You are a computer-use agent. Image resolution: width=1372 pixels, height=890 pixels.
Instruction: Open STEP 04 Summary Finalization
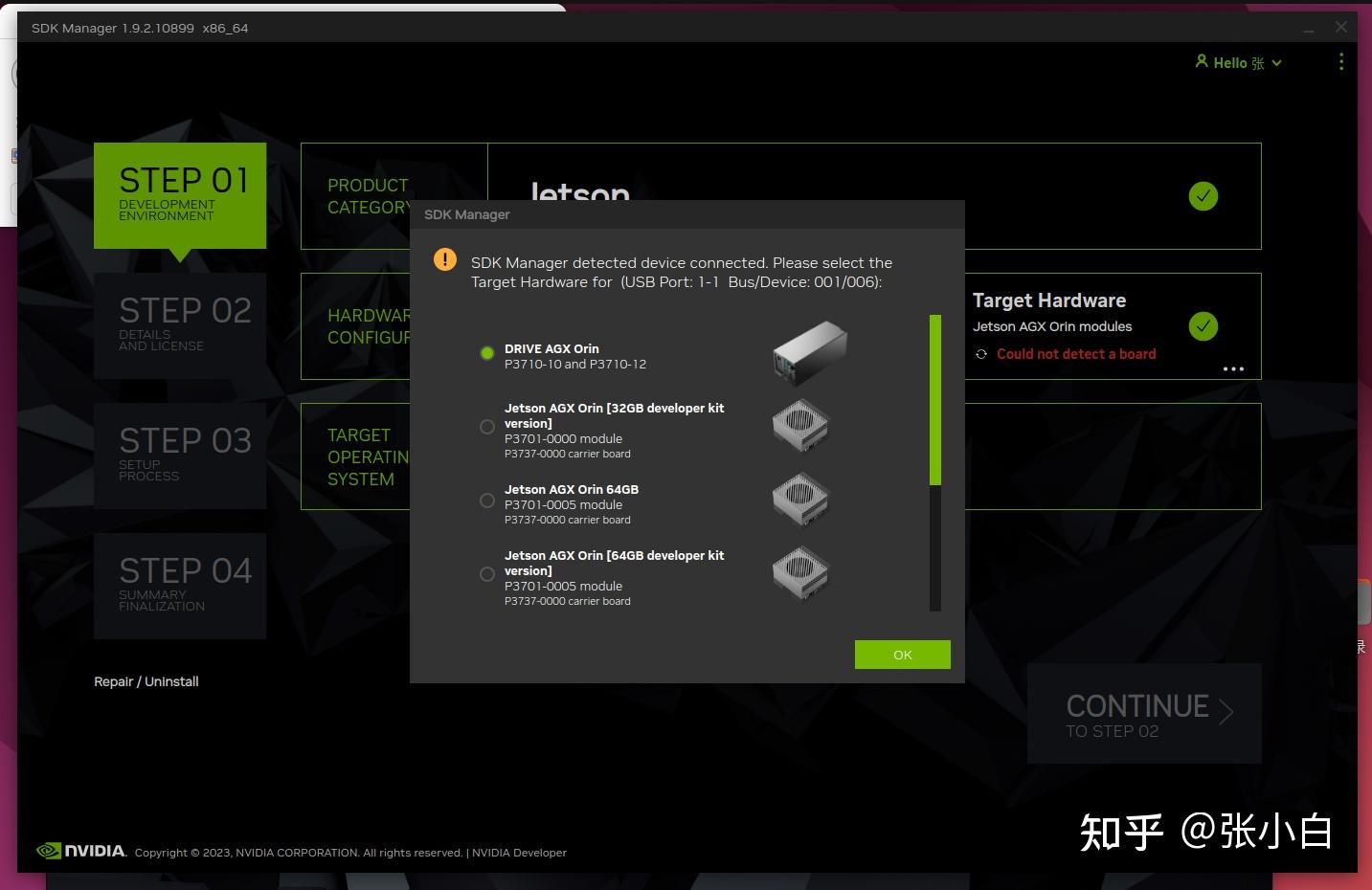[x=180, y=585]
